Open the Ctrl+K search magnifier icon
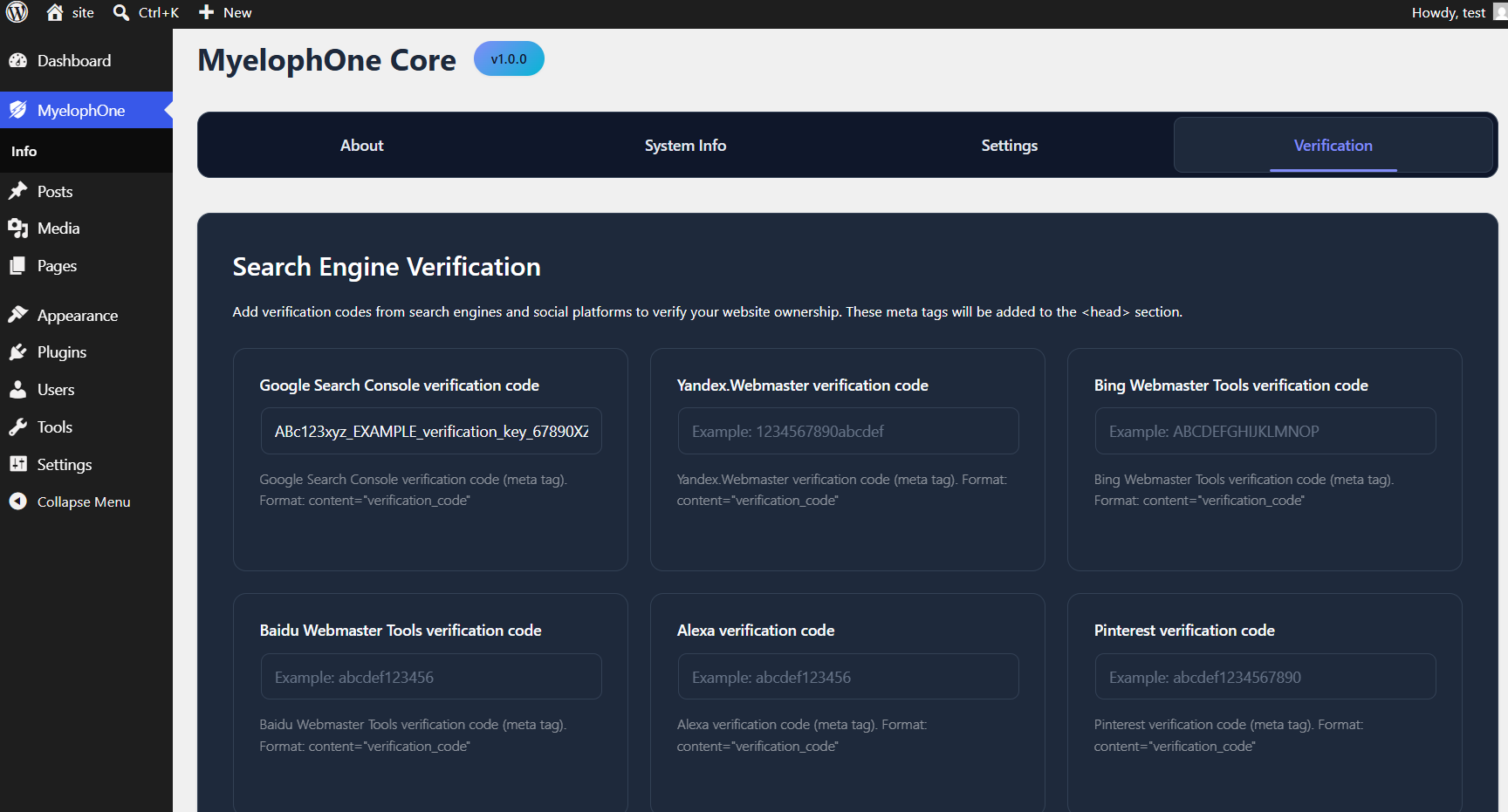The image size is (1508, 812). (x=121, y=12)
